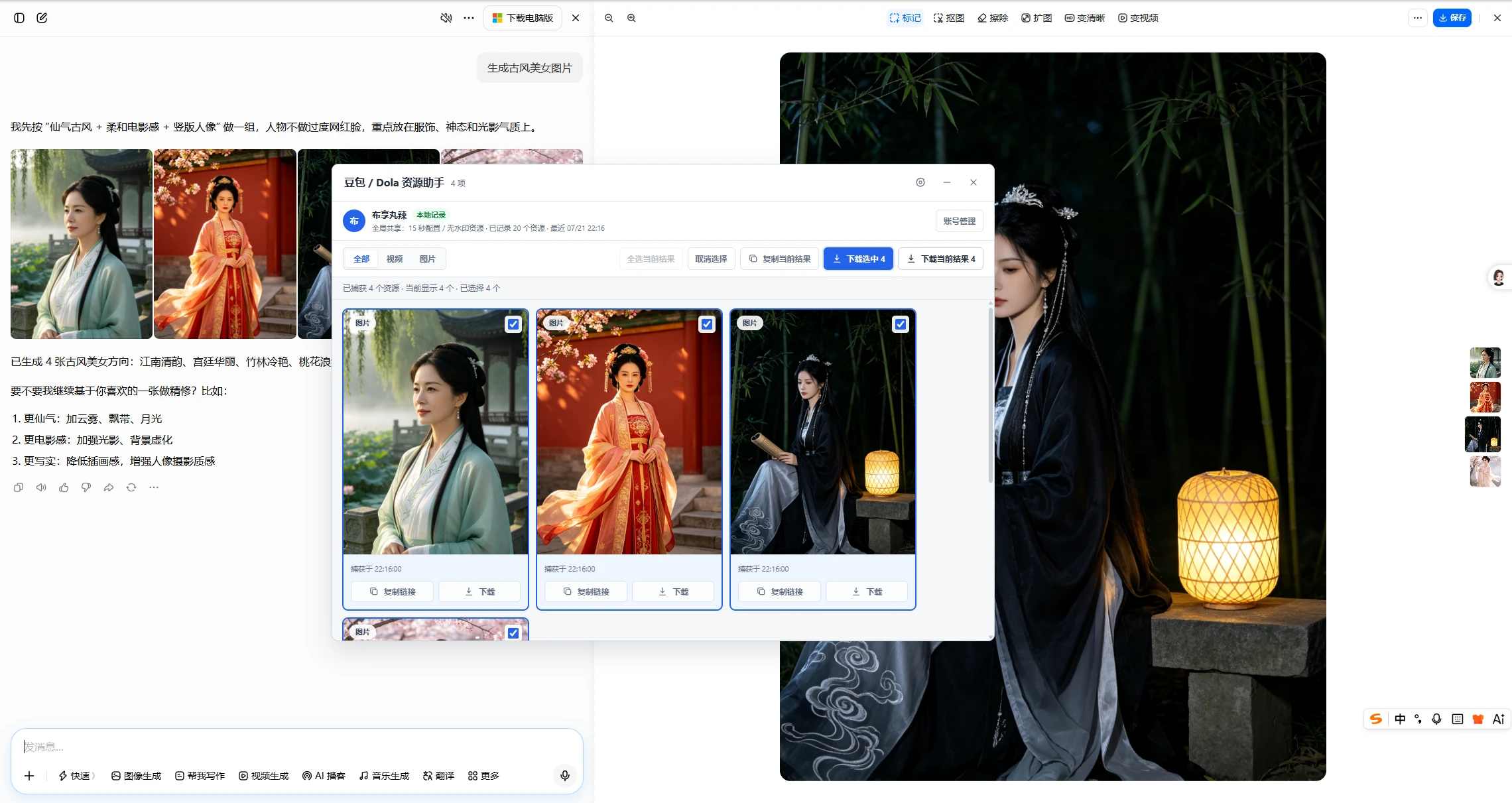Select the red-dress thumbnail in the viewer strip
1512x803 pixels.
click(1485, 397)
